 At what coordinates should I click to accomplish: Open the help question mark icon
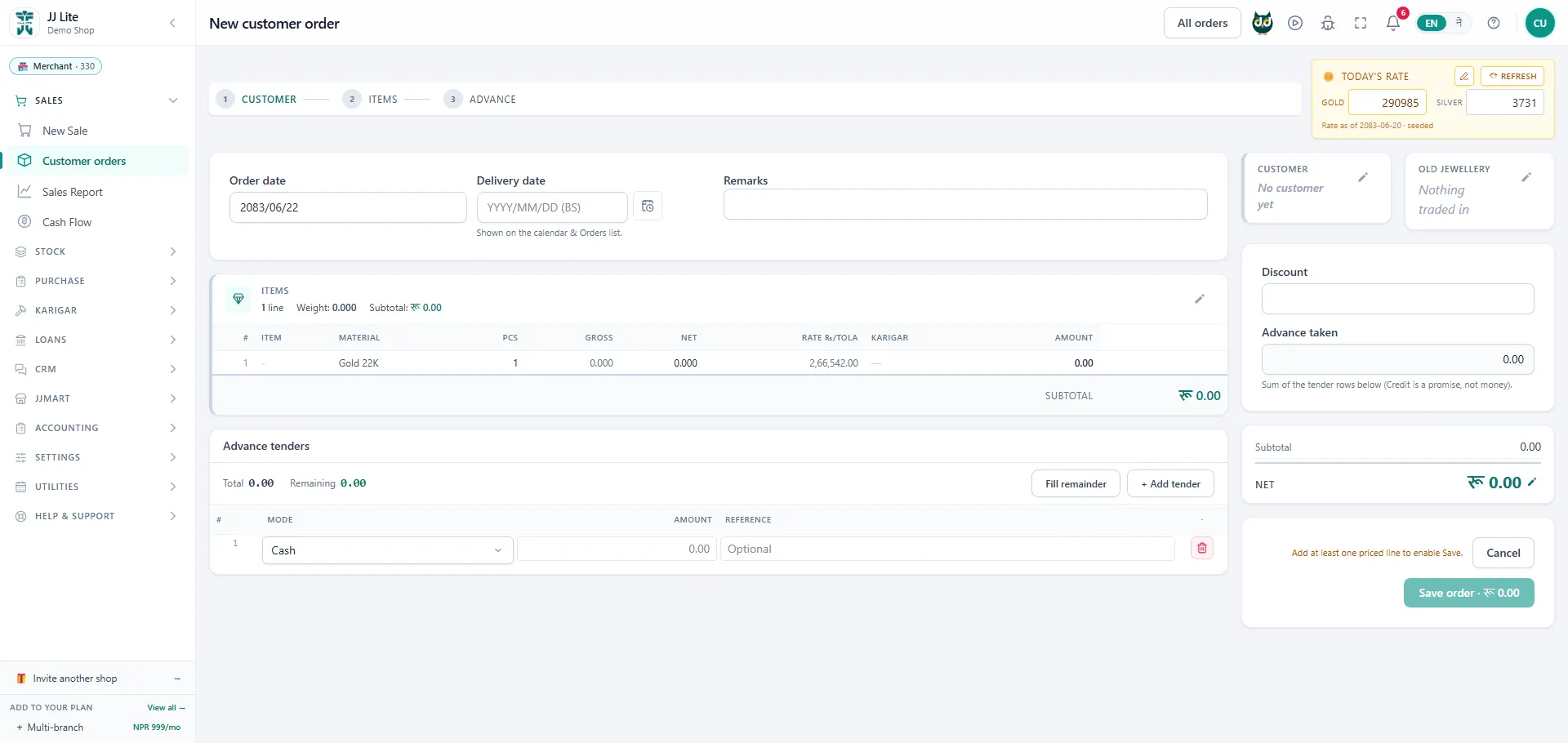1494,23
